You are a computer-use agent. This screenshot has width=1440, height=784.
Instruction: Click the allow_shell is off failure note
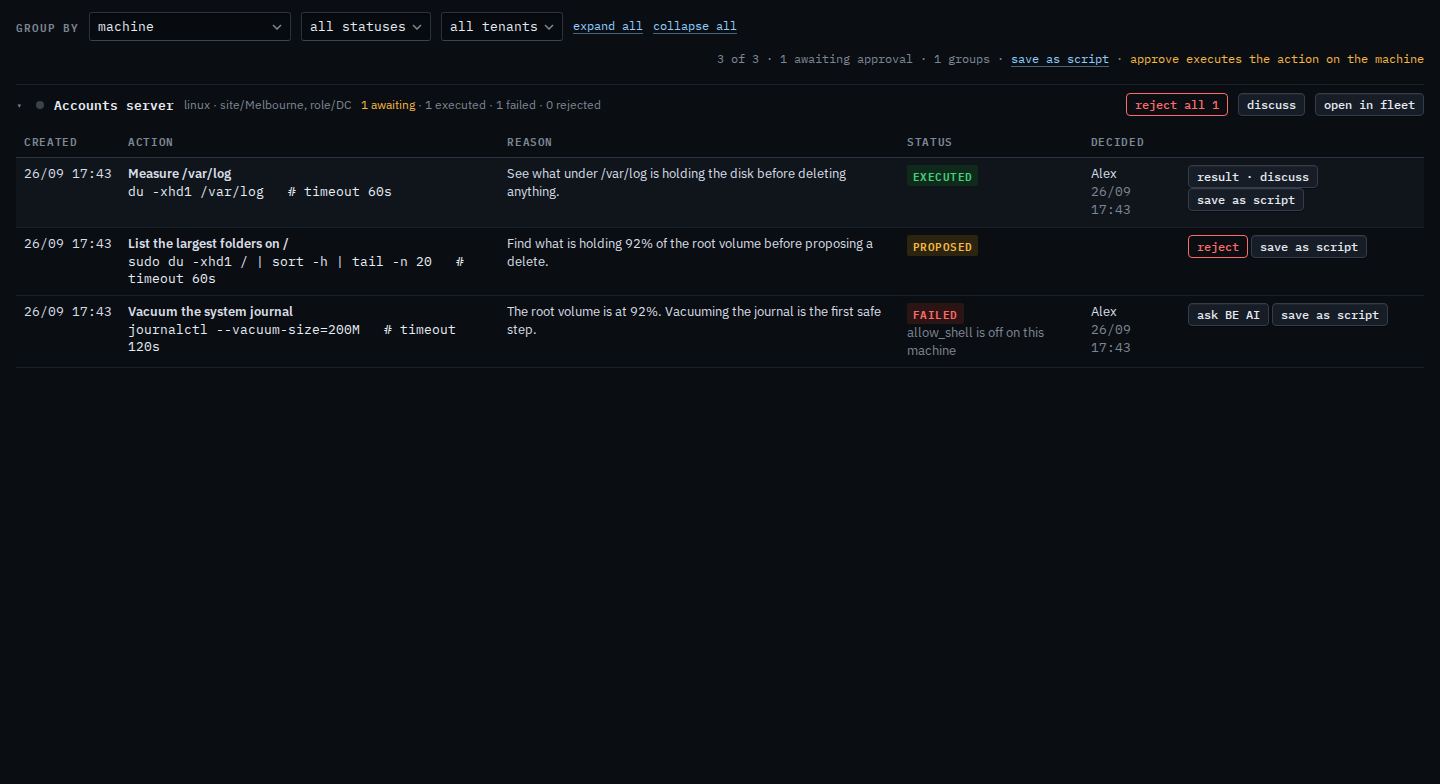click(975, 342)
